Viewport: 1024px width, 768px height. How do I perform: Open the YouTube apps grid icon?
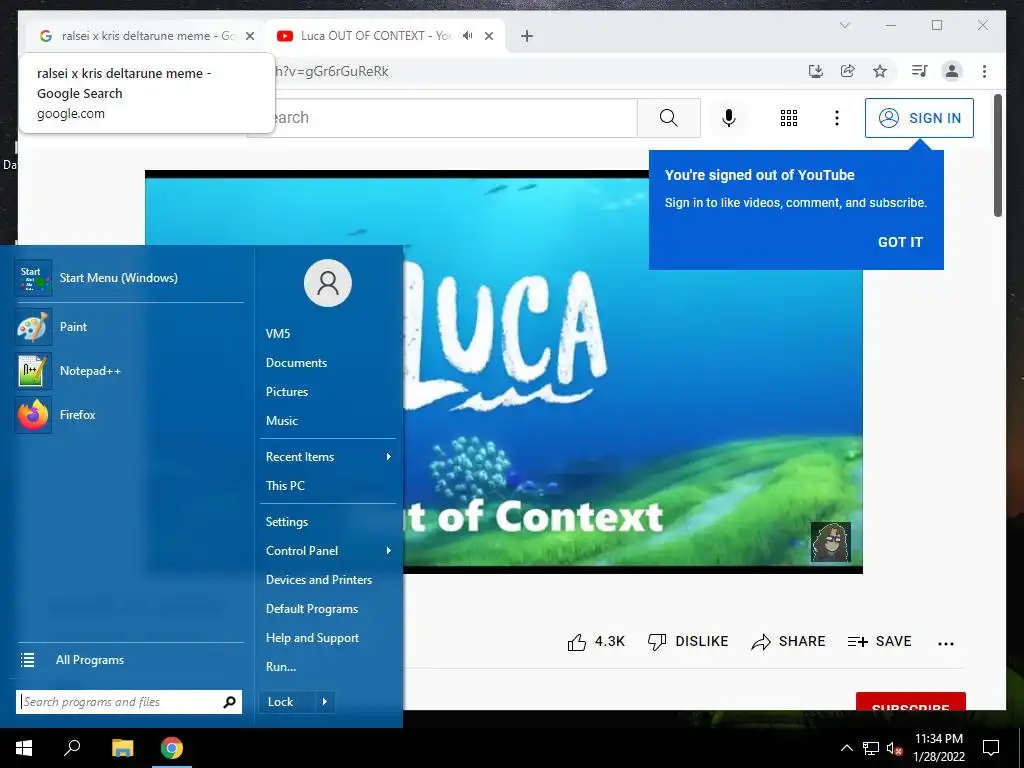(x=789, y=118)
